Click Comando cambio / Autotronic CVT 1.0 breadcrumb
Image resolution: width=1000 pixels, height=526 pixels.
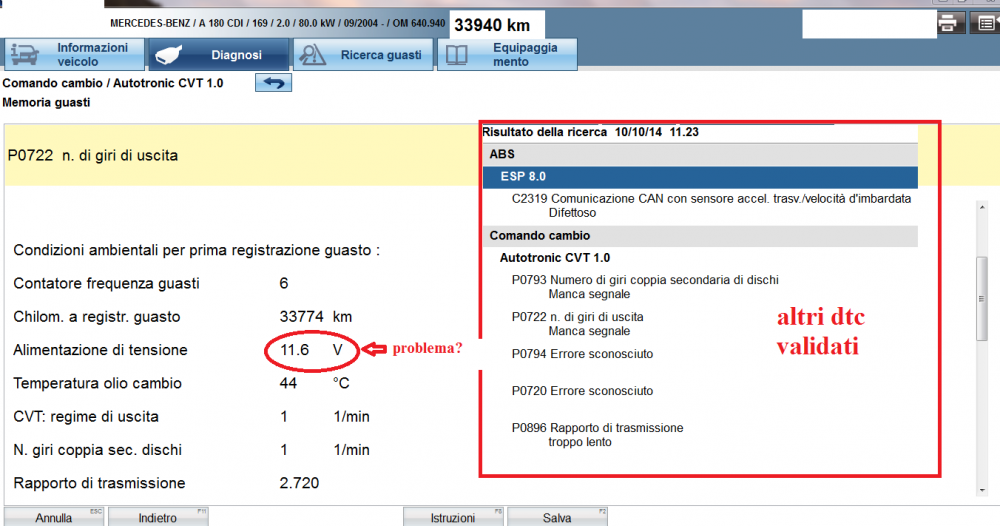pos(113,83)
